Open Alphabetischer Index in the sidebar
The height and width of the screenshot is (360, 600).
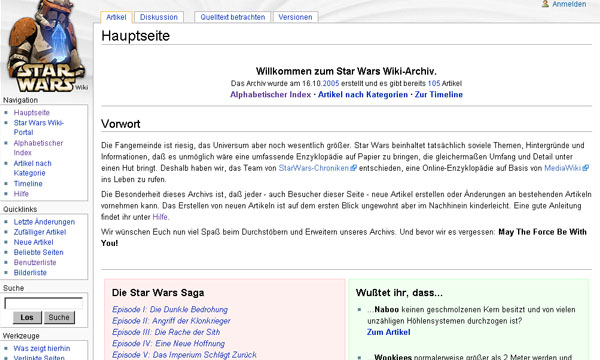(38, 148)
